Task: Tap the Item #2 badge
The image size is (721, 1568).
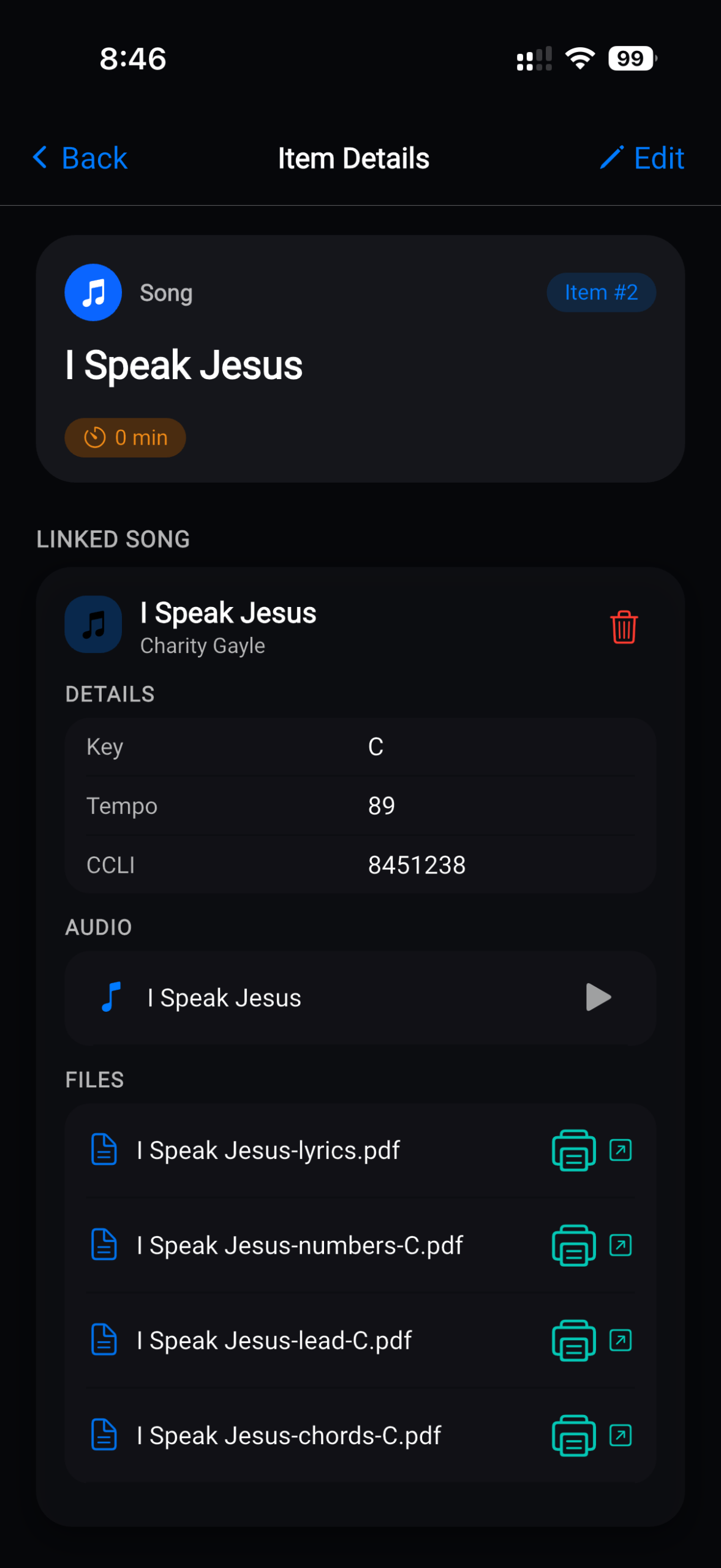Action: pyautogui.click(x=600, y=292)
